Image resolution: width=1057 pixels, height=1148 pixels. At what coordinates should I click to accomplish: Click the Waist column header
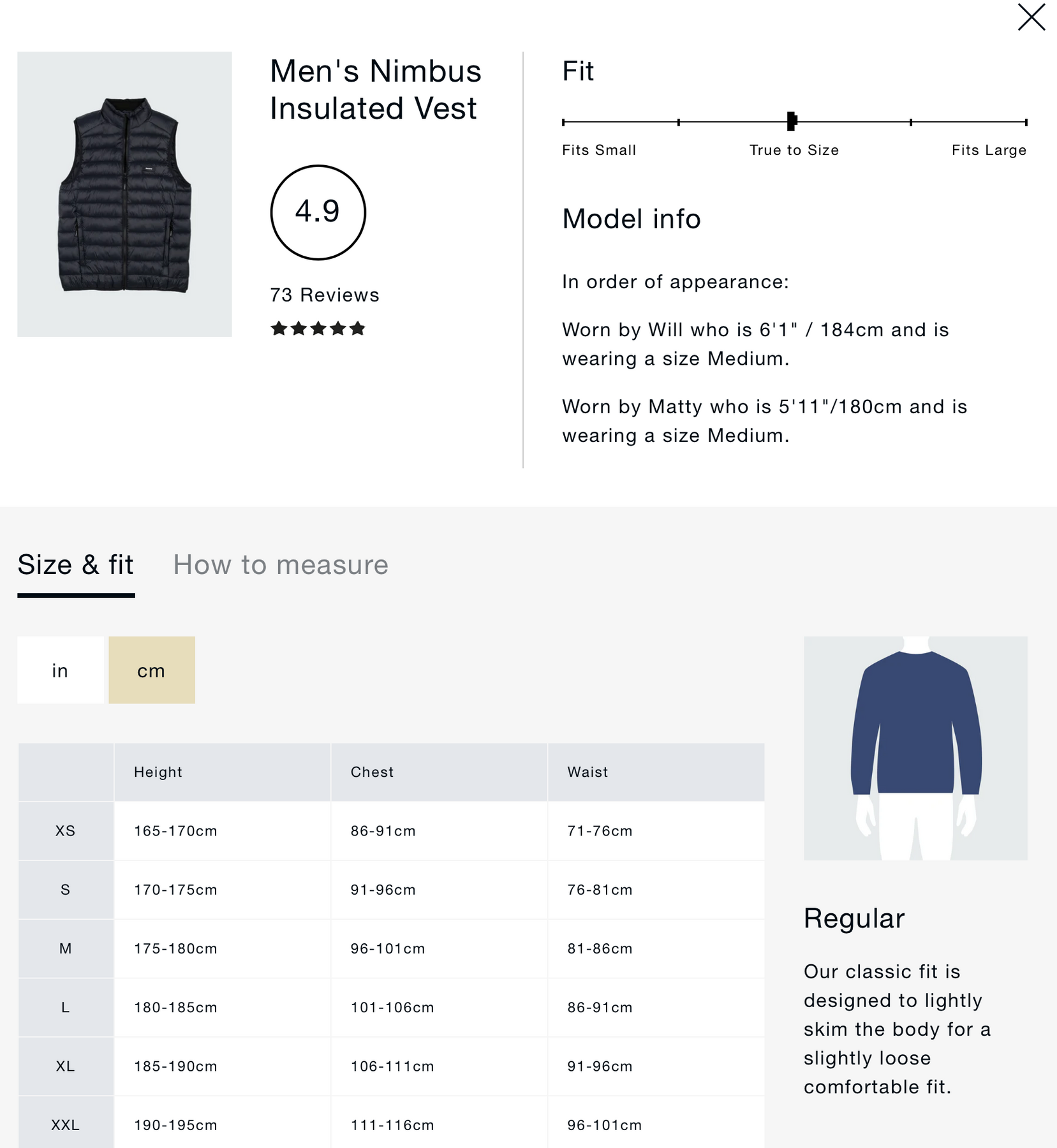[588, 772]
